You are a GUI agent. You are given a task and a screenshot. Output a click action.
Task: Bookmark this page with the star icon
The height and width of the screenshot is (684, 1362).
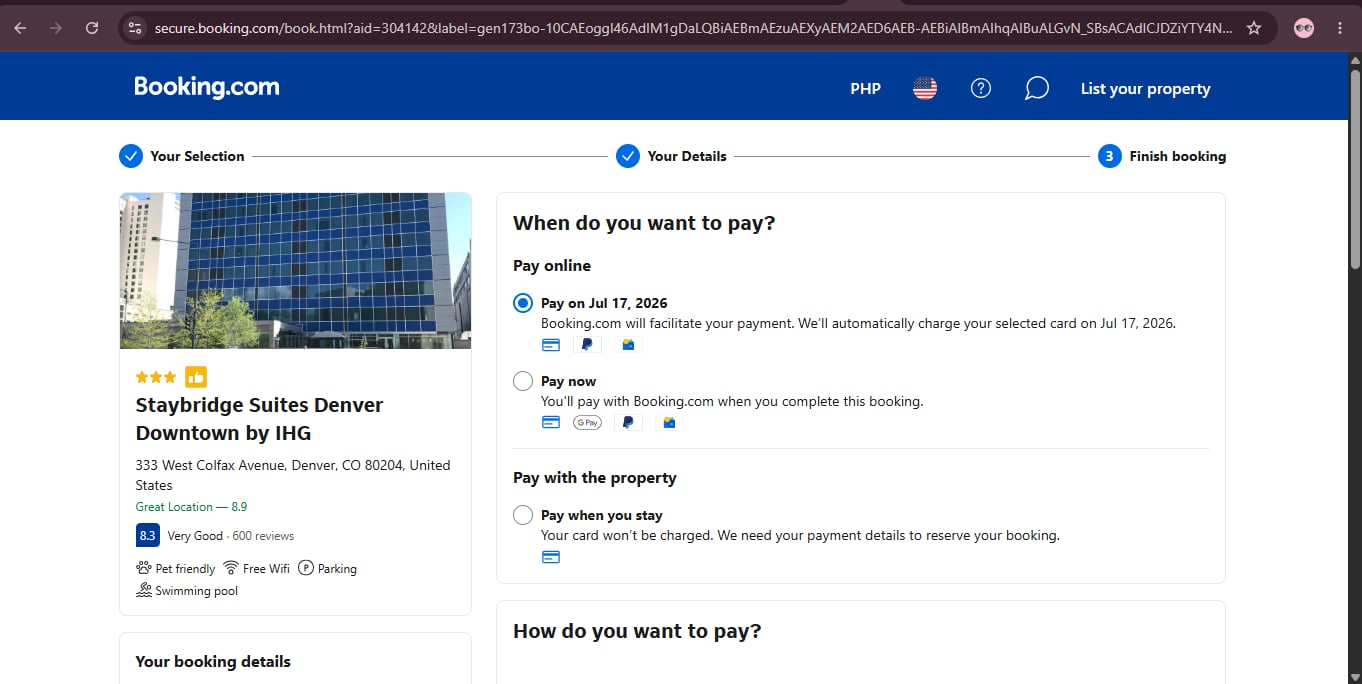[x=1254, y=28]
